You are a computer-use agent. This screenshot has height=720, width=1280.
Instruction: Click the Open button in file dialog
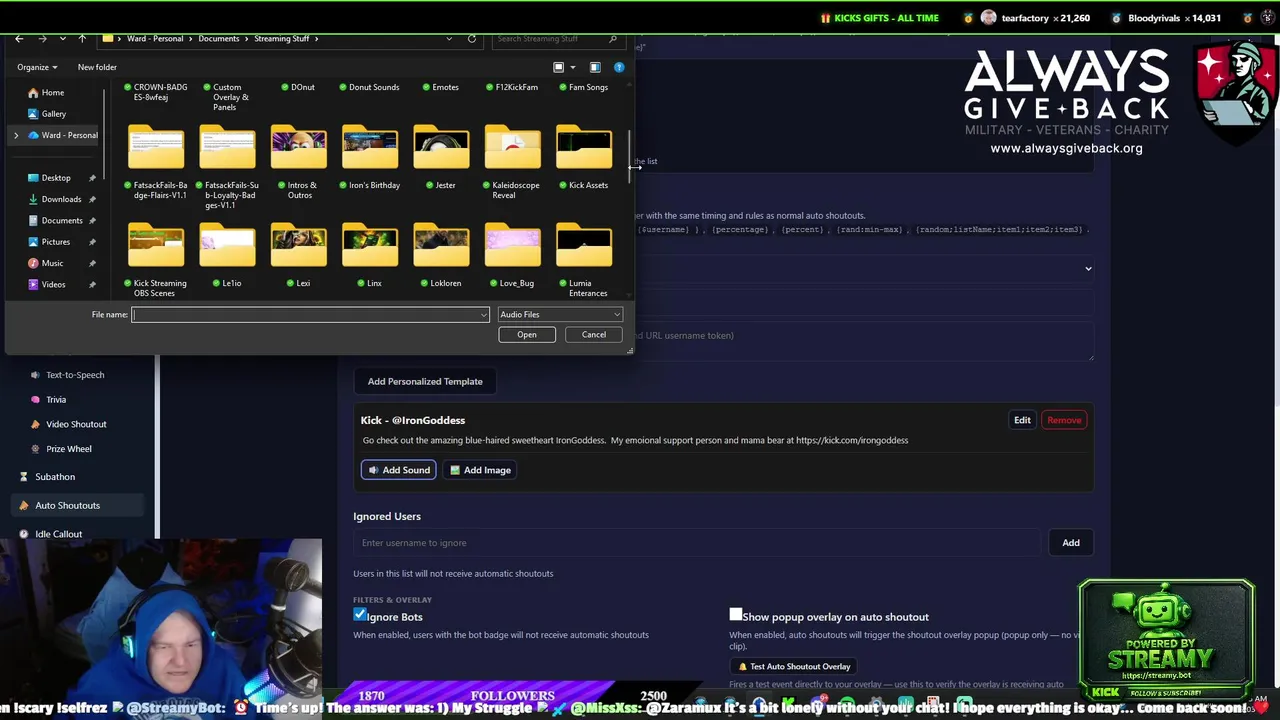pos(527,334)
